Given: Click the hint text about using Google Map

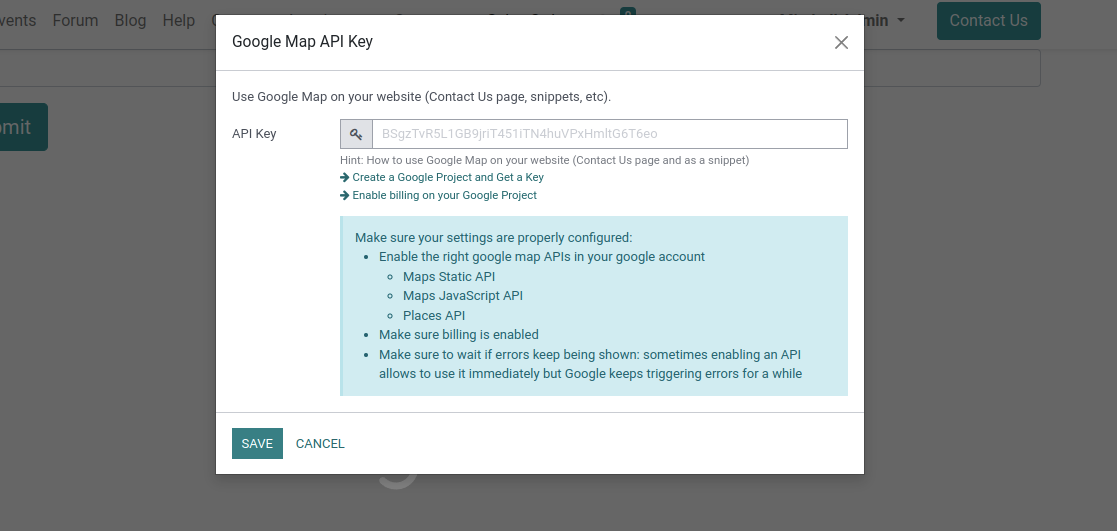Looking at the screenshot, I should click(x=545, y=160).
